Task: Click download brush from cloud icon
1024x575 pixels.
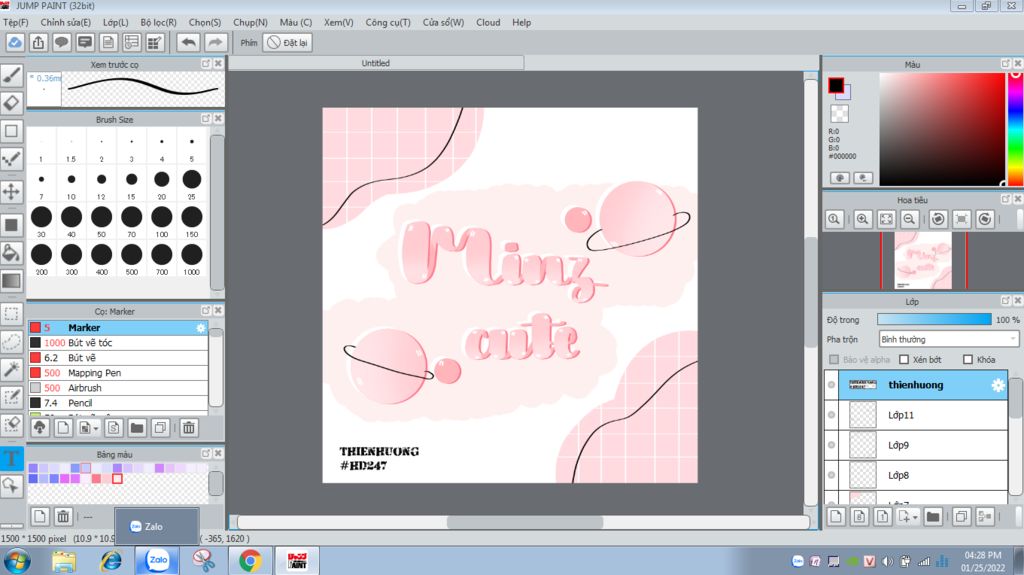Action: point(39,428)
